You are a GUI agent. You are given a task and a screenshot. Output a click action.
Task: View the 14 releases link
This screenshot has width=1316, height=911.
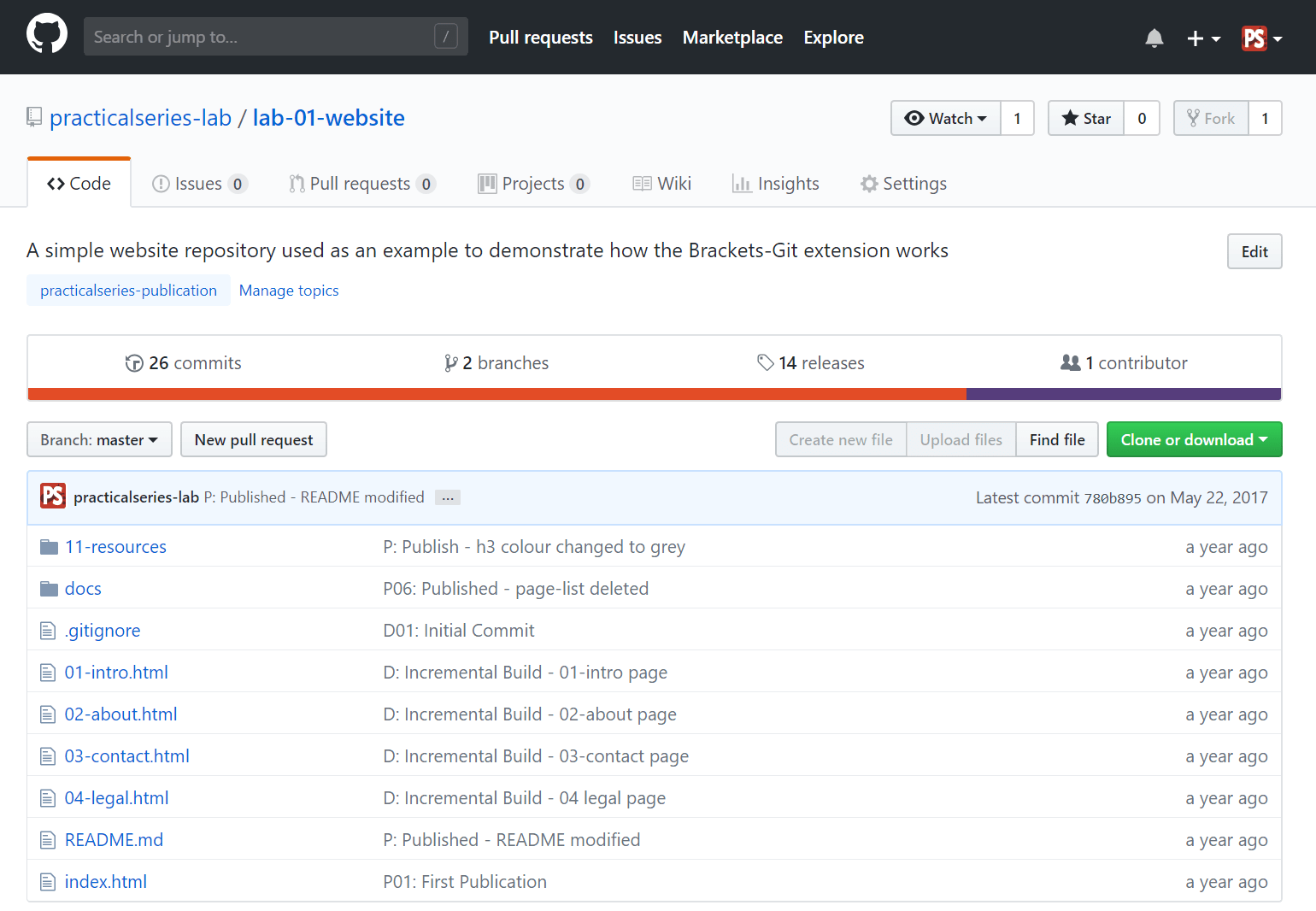pos(811,363)
